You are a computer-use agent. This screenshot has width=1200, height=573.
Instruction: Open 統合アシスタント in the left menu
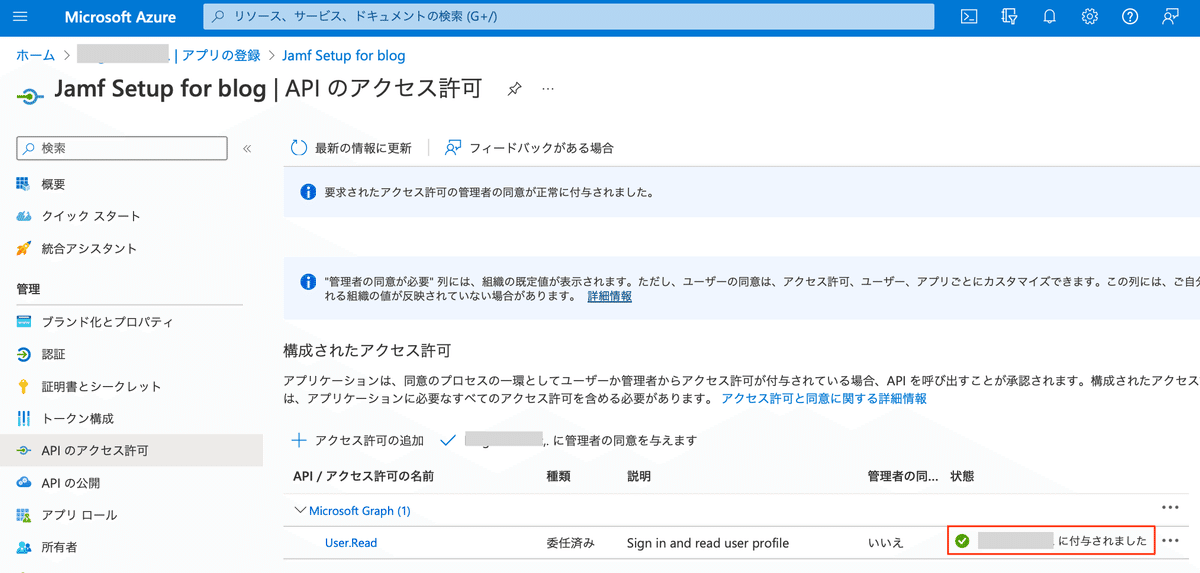89,248
